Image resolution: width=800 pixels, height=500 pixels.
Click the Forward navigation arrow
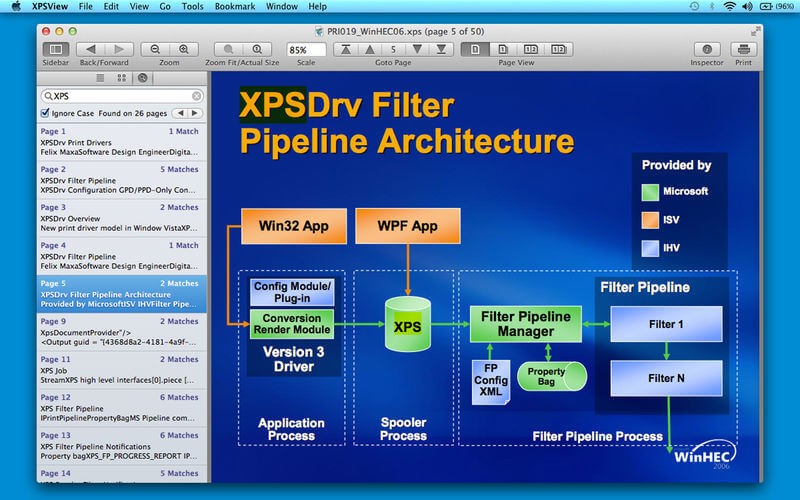[119, 49]
